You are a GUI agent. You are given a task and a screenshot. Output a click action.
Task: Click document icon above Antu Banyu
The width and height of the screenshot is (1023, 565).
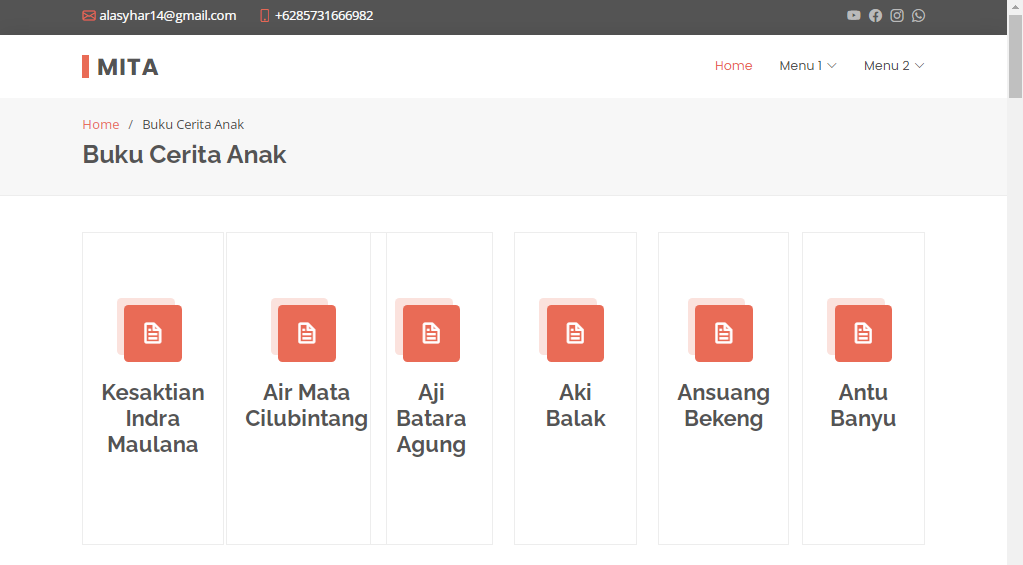(x=863, y=333)
